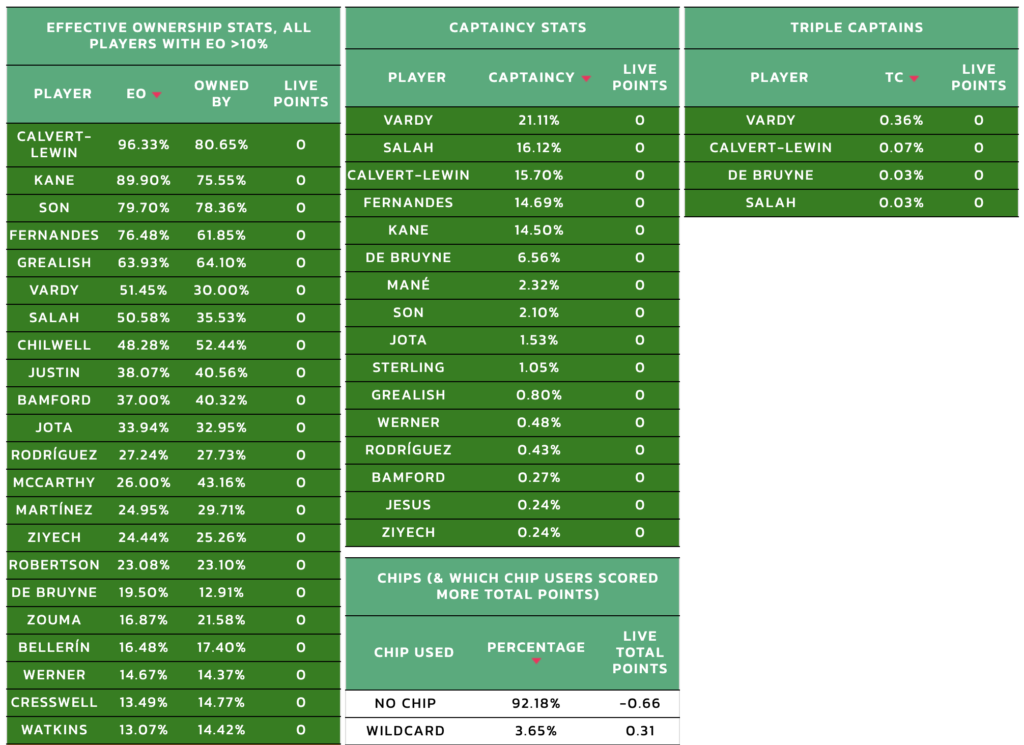Click the WILDCARD chip row
1024x745 pixels.
(x=512, y=731)
